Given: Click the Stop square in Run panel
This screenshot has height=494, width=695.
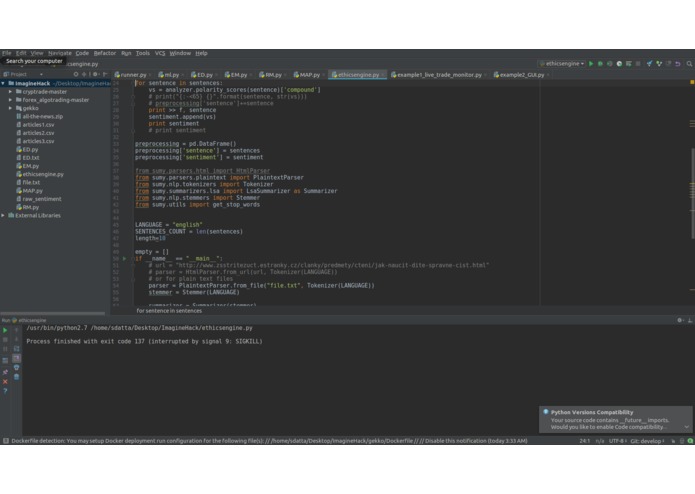Looking at the screenshot, I should (x=5, y=339).
